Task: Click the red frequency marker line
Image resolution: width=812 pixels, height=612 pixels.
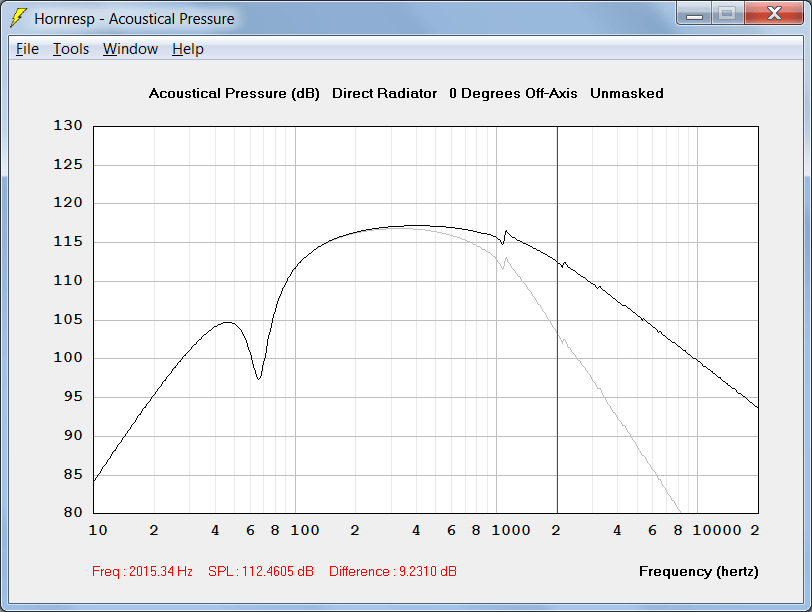Action: [x=557, y=320]
